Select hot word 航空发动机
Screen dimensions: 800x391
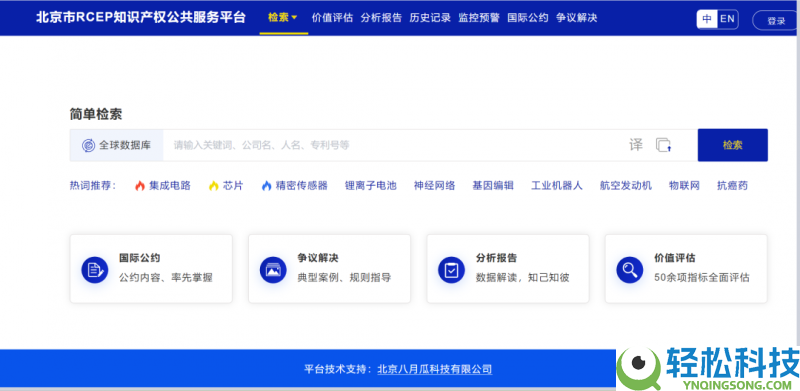pyautogui.click(x=626, y=186)
